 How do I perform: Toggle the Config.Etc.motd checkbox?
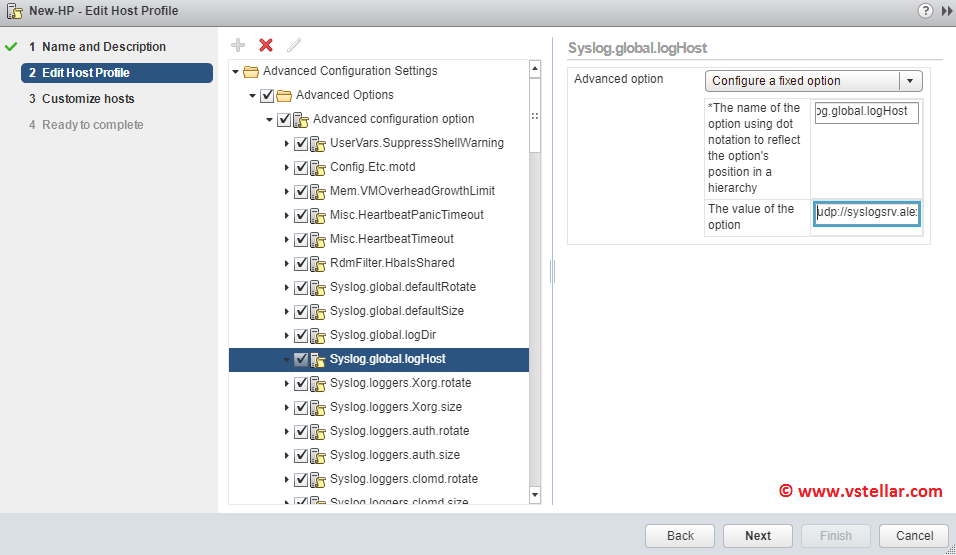(x=301, y=167)
